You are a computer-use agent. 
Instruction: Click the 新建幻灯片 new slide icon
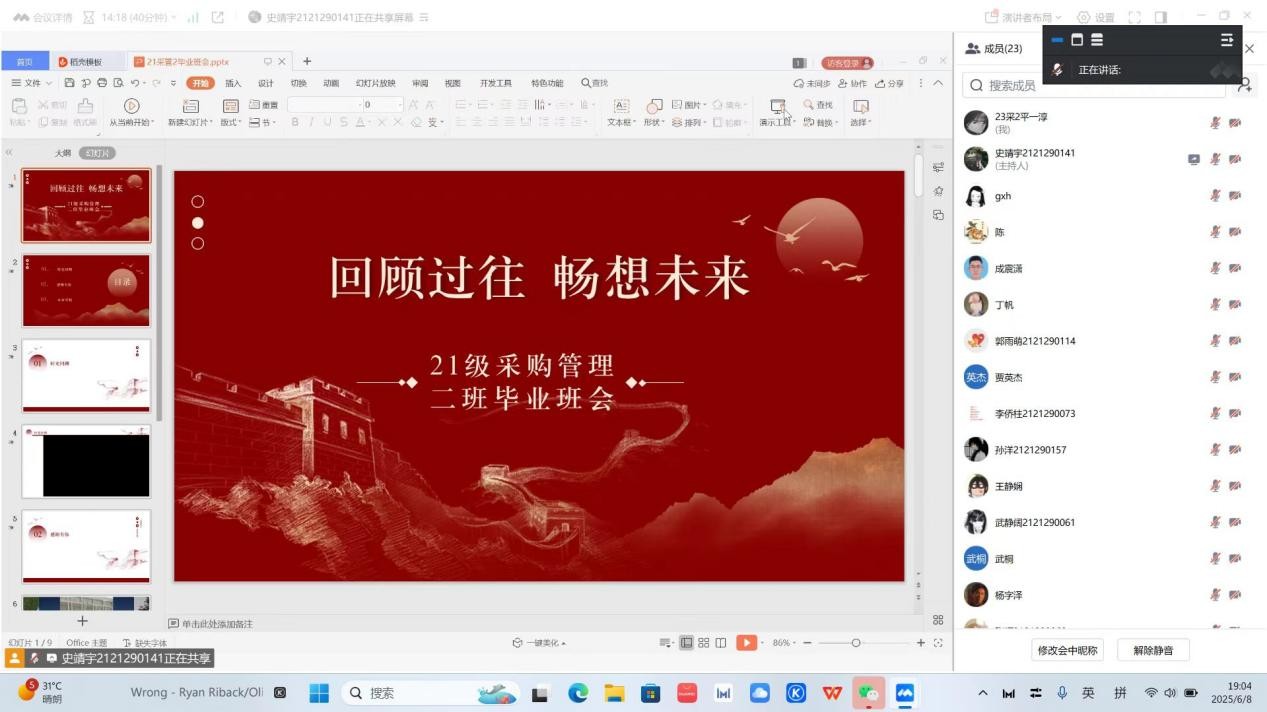pyautogui.click(x=190, y=106)
